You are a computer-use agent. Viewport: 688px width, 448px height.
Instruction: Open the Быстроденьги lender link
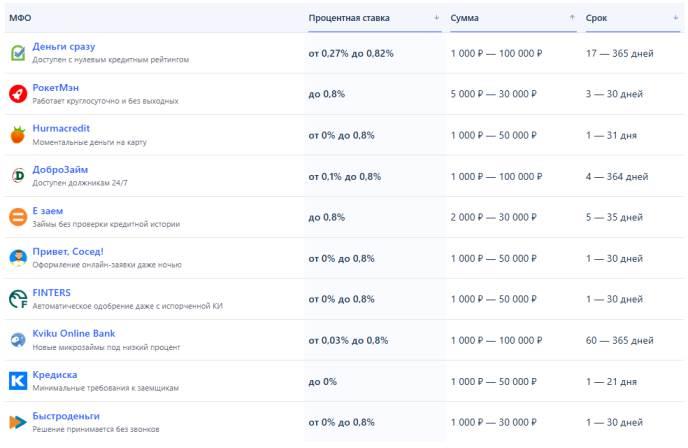(66, 416)
